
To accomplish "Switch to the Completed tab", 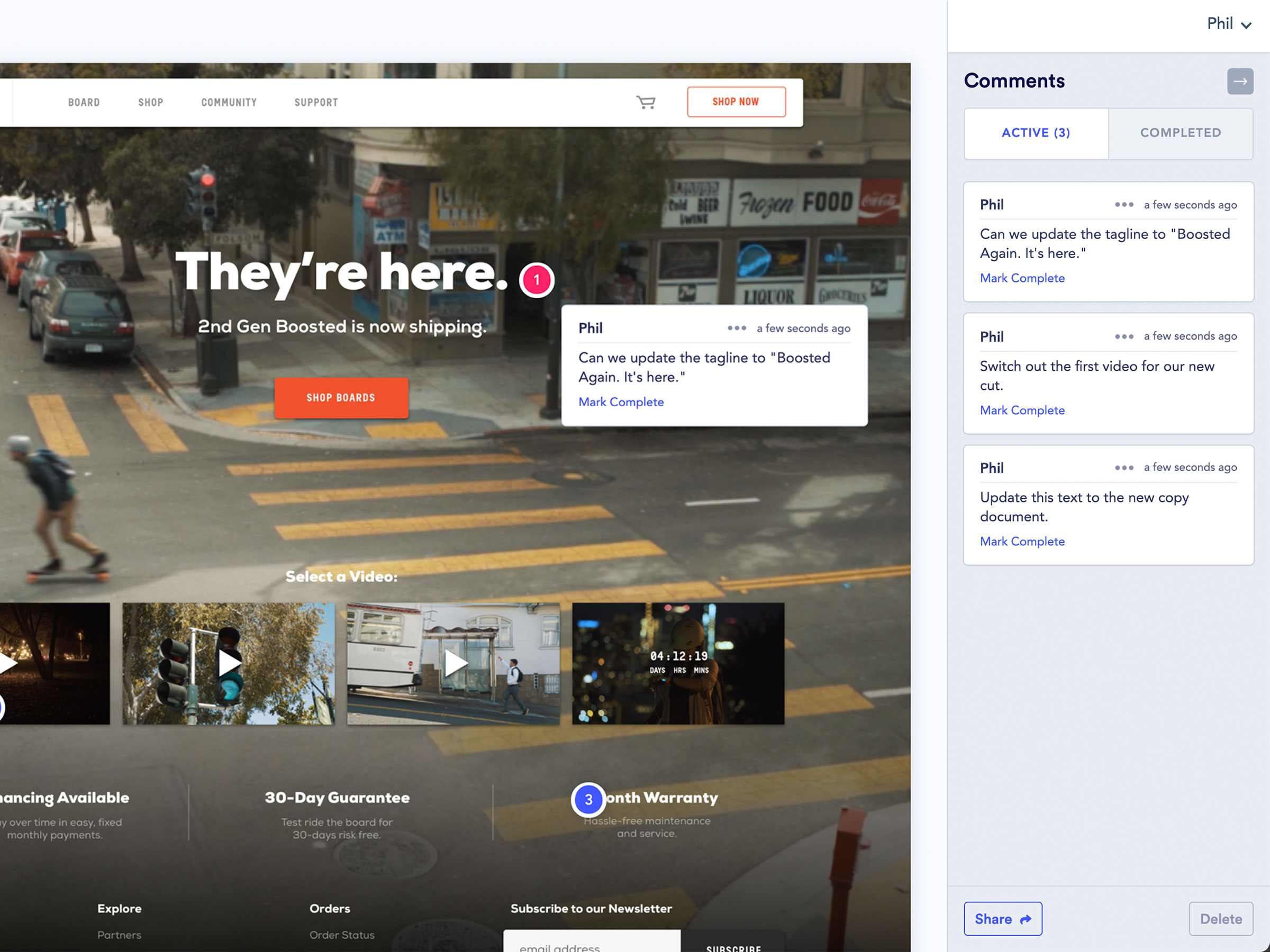I will tap(1181, 133).
